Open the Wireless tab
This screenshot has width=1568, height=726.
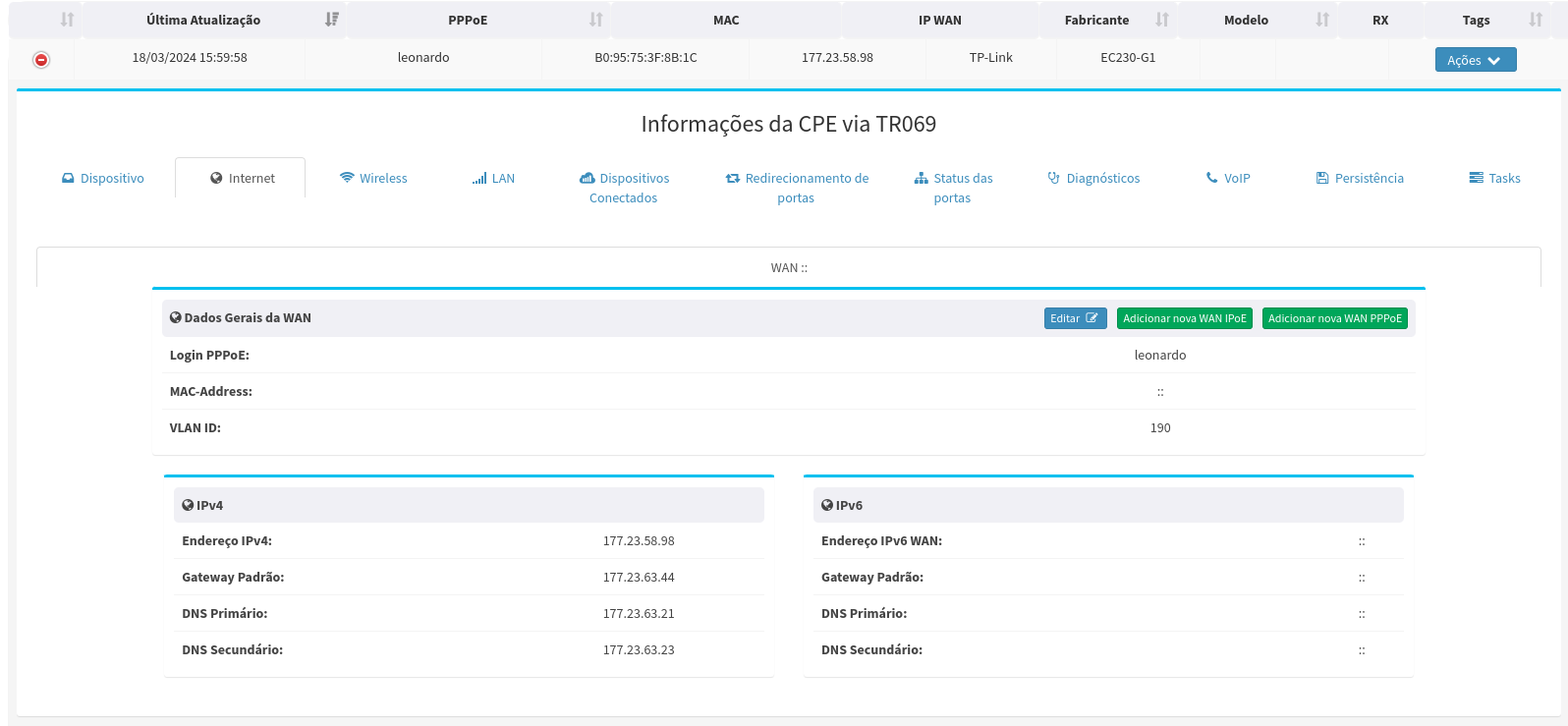(x=373, y=178)
